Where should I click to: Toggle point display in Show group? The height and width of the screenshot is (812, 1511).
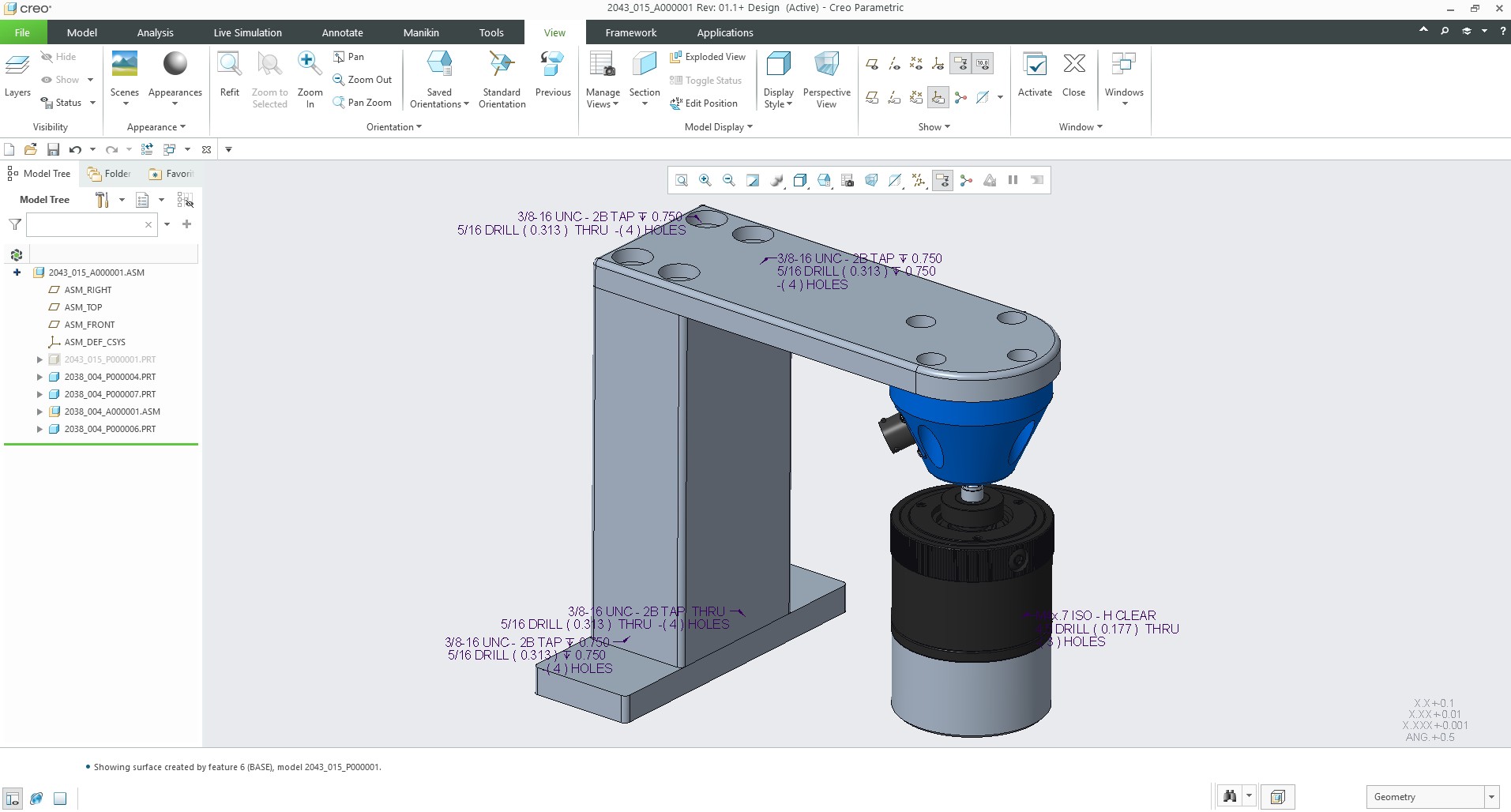coord(916,64)
